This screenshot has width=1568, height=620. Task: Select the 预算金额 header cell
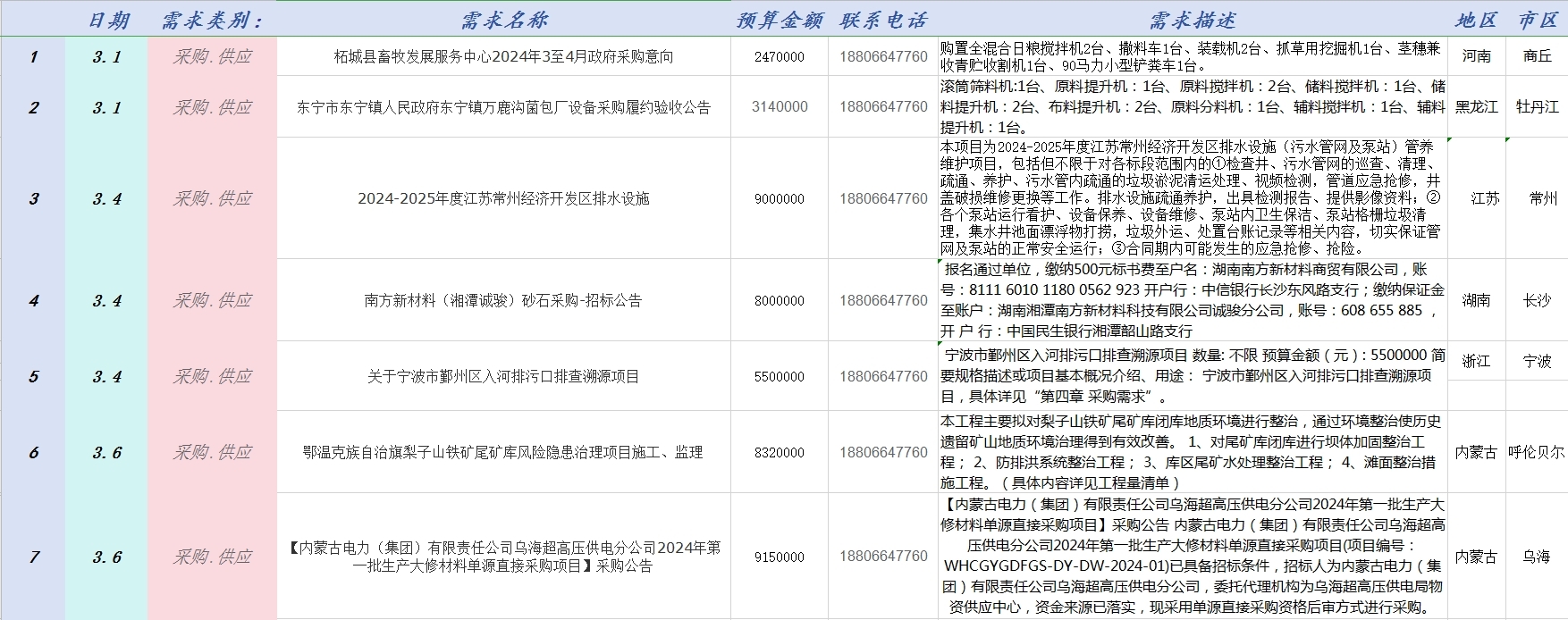(x=779, y=20)
